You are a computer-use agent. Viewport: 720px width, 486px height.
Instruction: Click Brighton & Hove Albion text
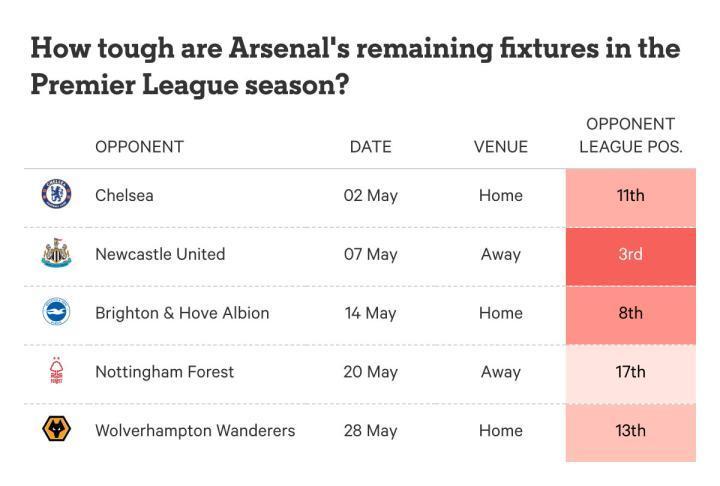pos(182,313)
